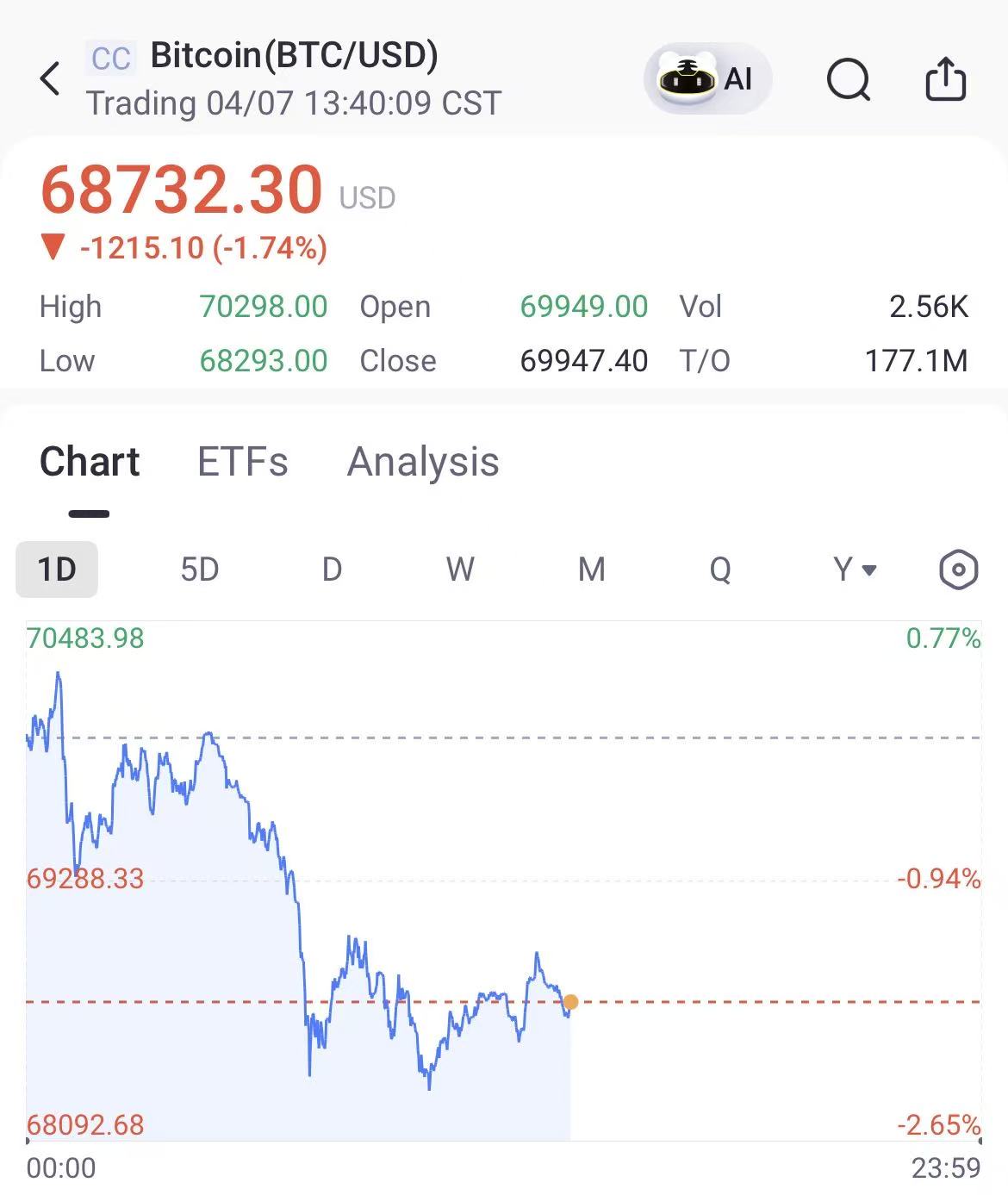Screen dimensions: 1008x1195
Task: Tap the red down-triangle change indicator
Action: point(53,247)
